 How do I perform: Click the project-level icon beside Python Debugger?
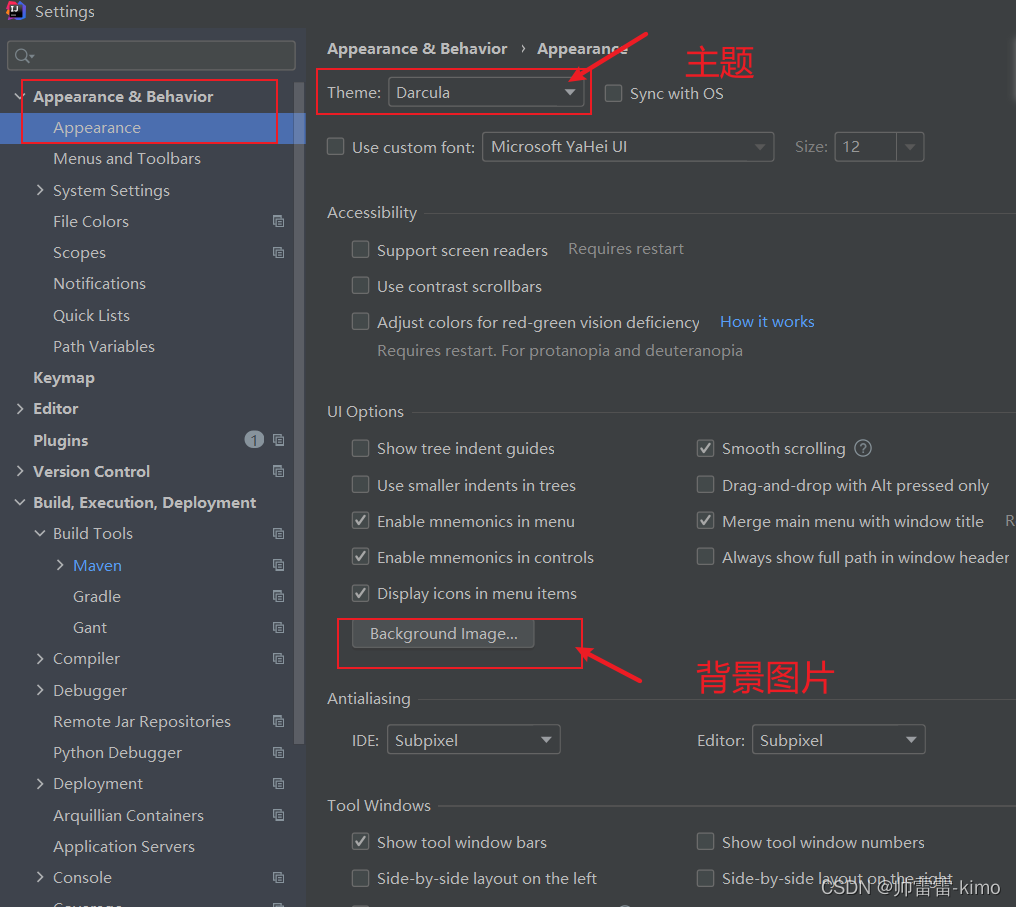(279, 753)
